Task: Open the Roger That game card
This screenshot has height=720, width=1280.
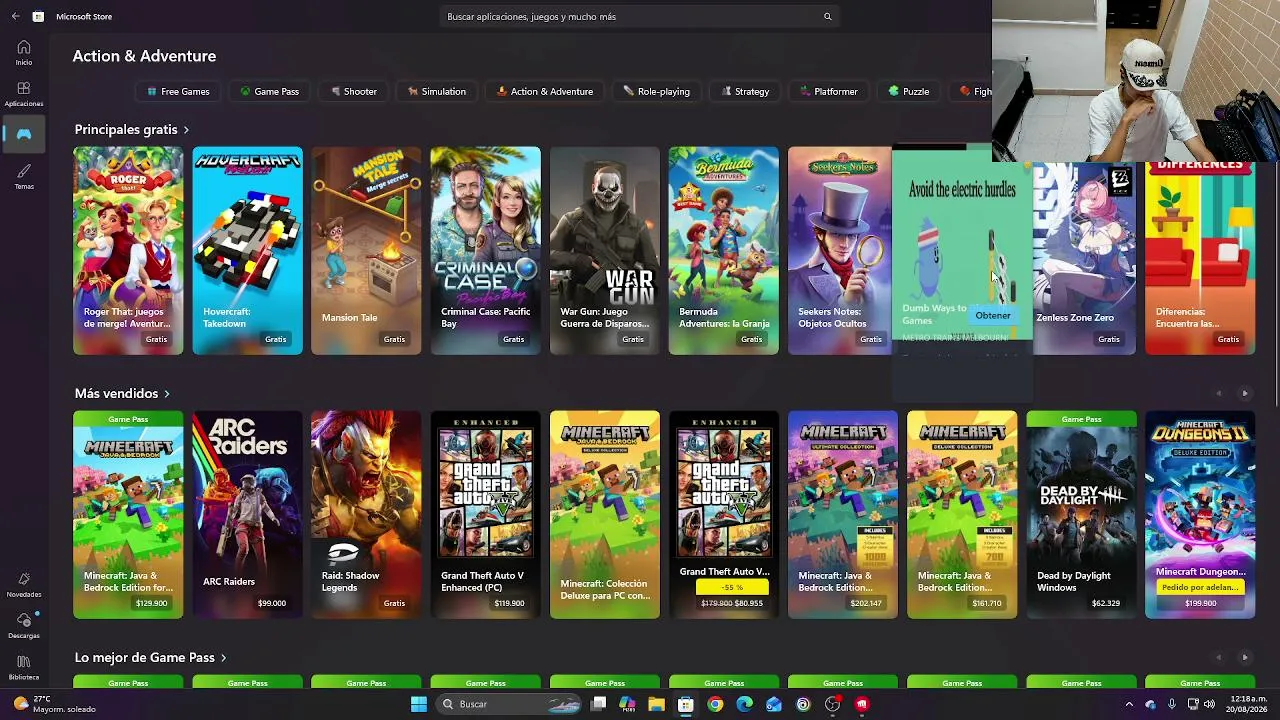Action: coord(128,250)
